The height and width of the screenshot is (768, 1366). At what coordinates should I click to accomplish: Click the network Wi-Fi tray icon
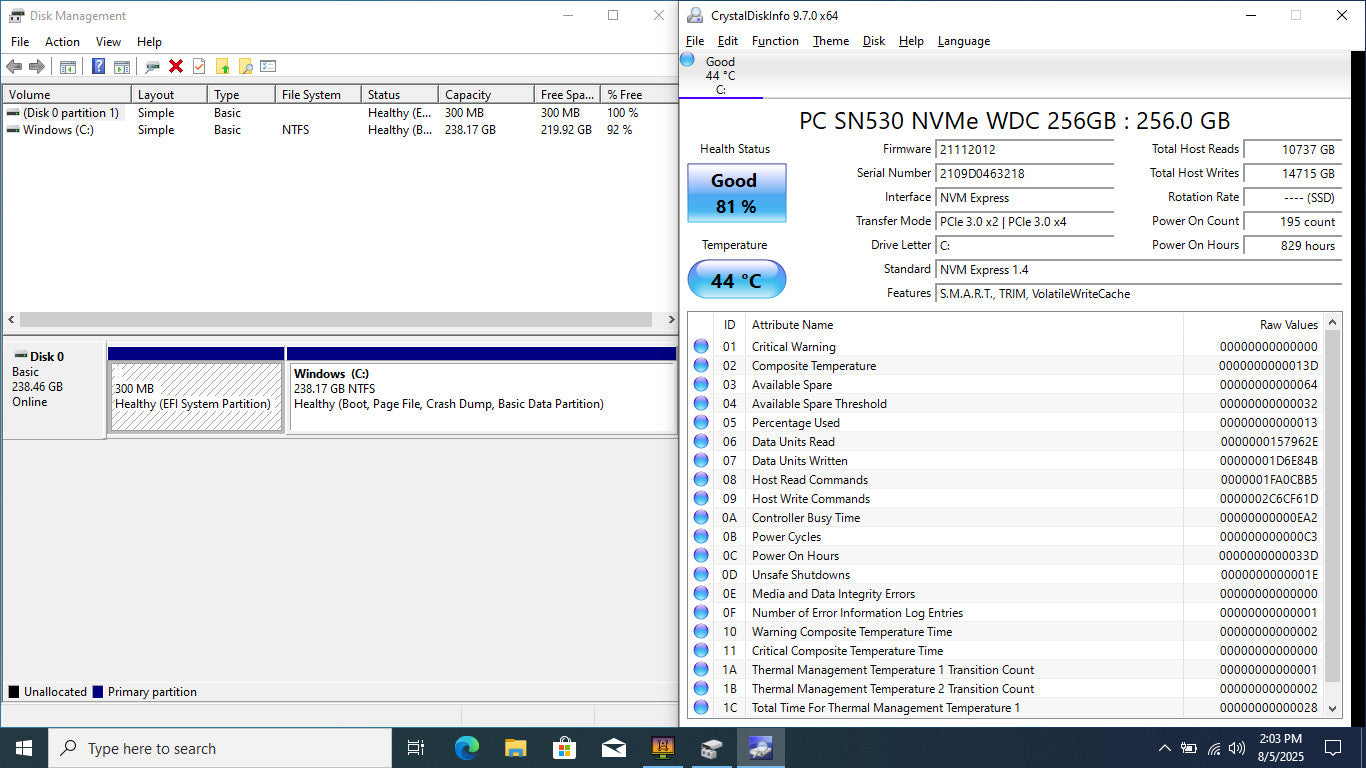[1214, 748]
